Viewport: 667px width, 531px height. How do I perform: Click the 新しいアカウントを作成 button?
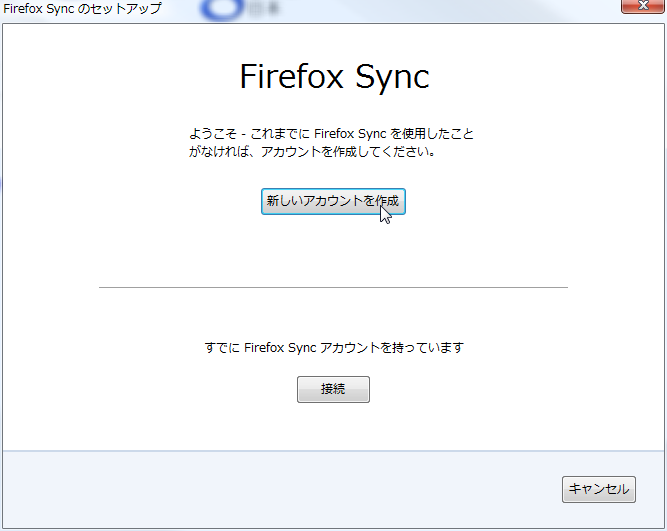click(333, 201)
